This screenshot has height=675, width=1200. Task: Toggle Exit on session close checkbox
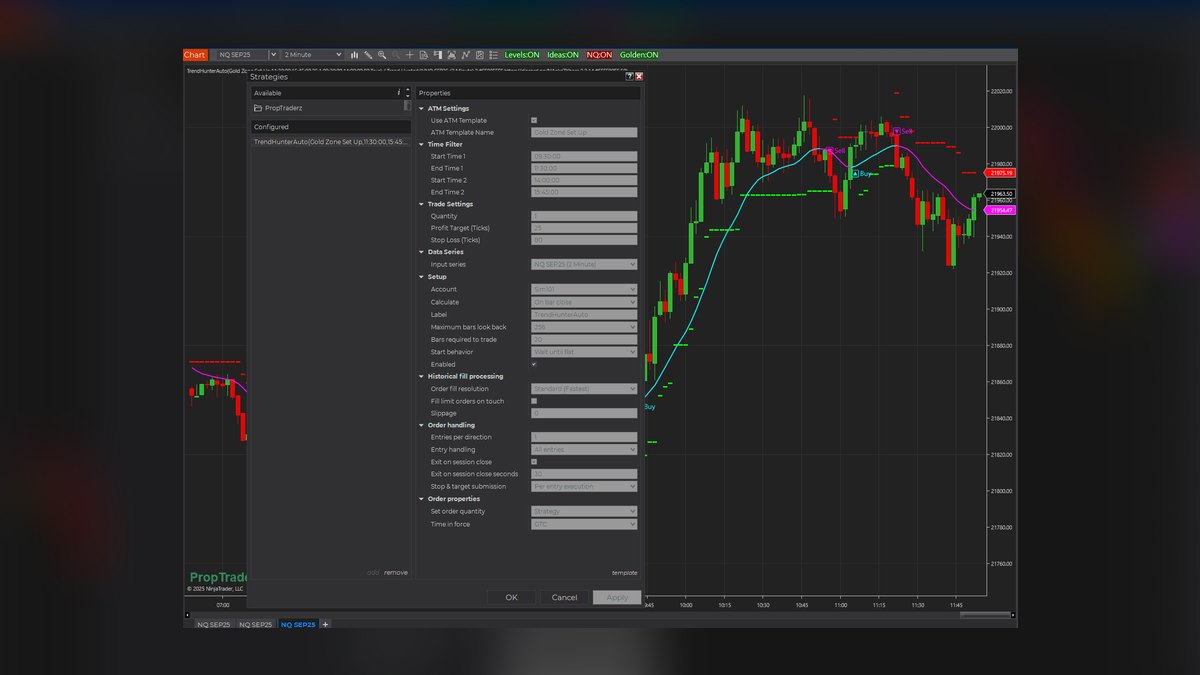[534, 462]
